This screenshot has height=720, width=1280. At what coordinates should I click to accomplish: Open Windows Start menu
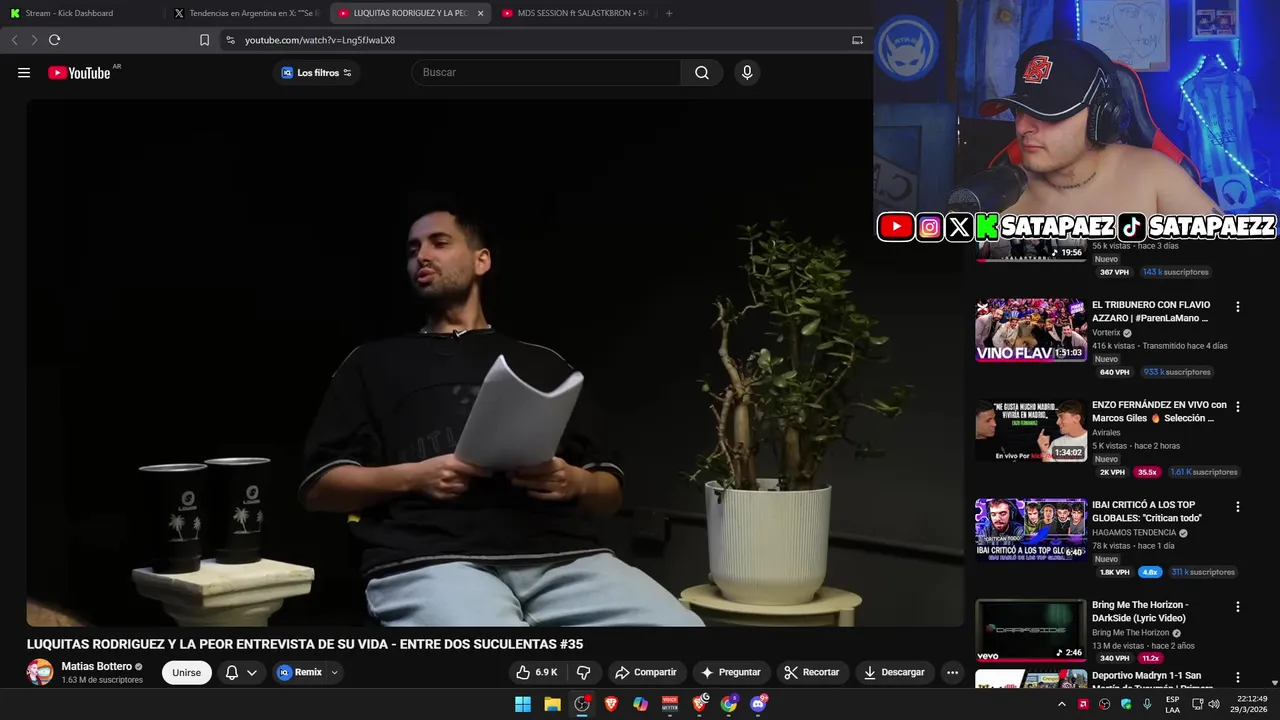[523, 704]
